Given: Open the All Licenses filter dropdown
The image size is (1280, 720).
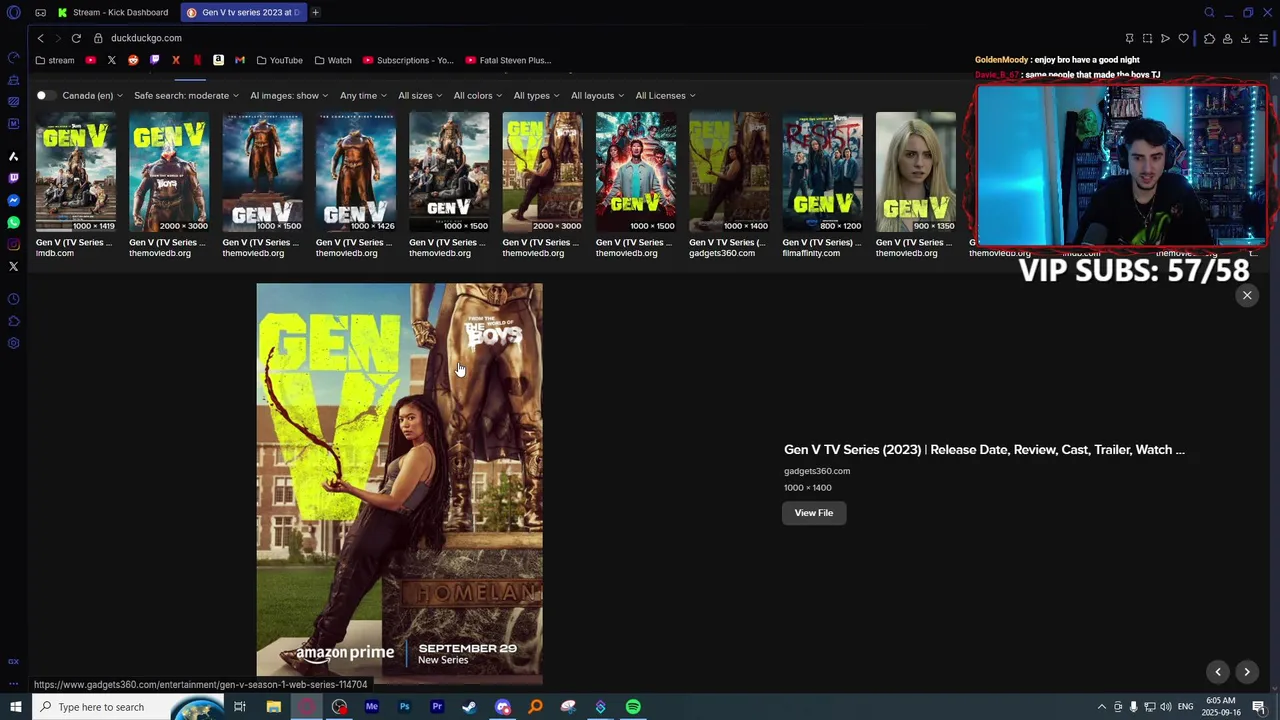Looking at the screenshot, I should [x=665, y=95].
